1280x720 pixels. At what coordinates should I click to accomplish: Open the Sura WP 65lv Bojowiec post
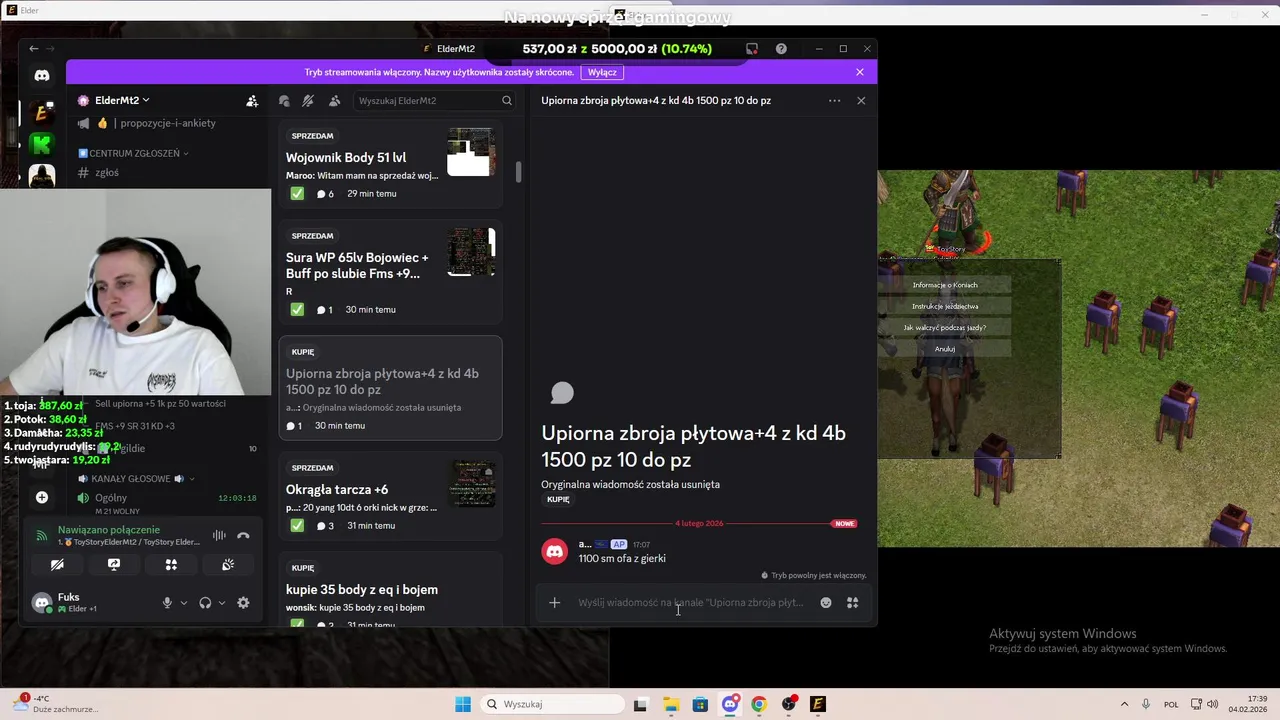click(390, 273)
